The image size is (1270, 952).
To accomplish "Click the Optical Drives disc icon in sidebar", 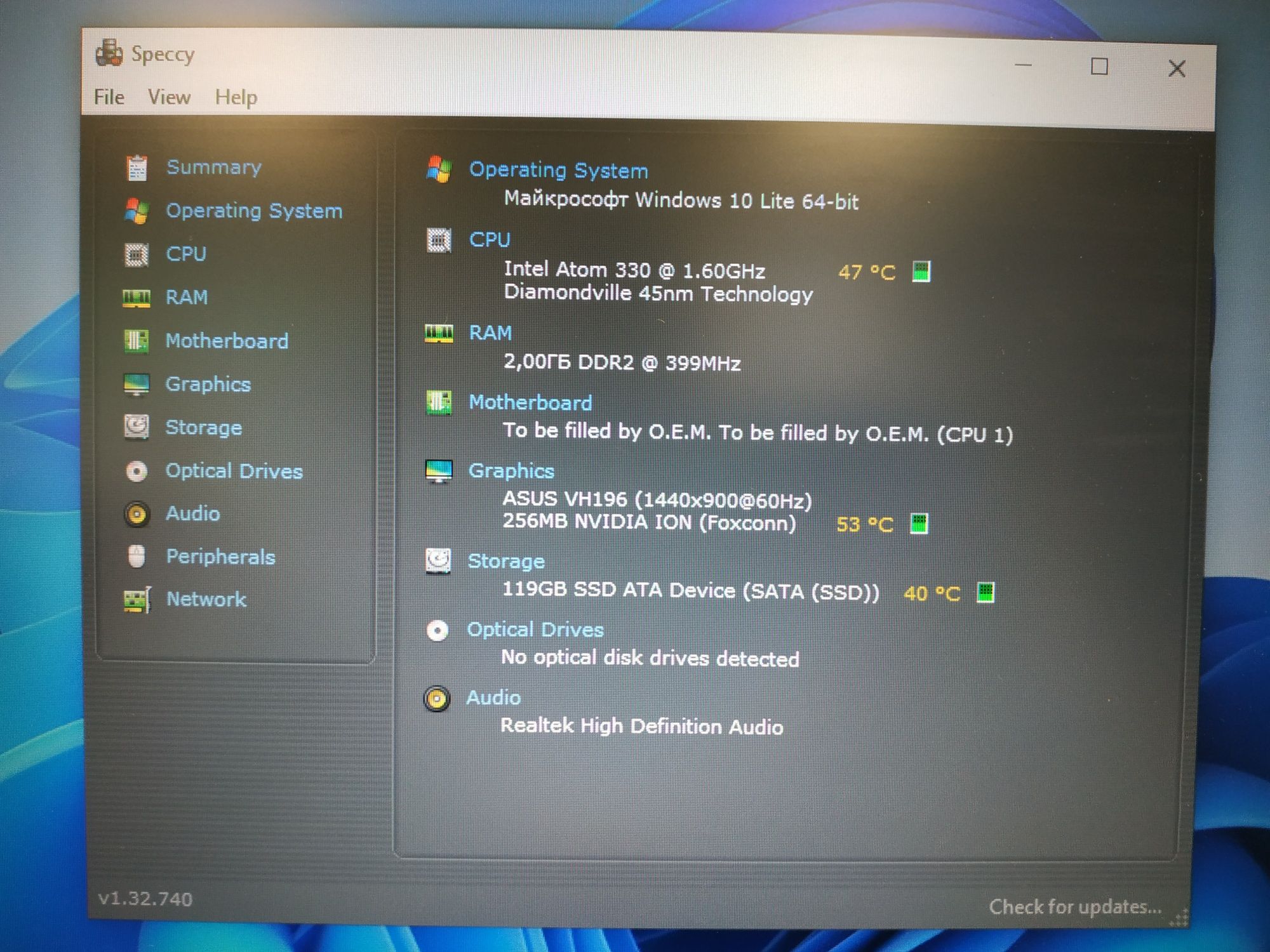I will [x=136, y=471].
